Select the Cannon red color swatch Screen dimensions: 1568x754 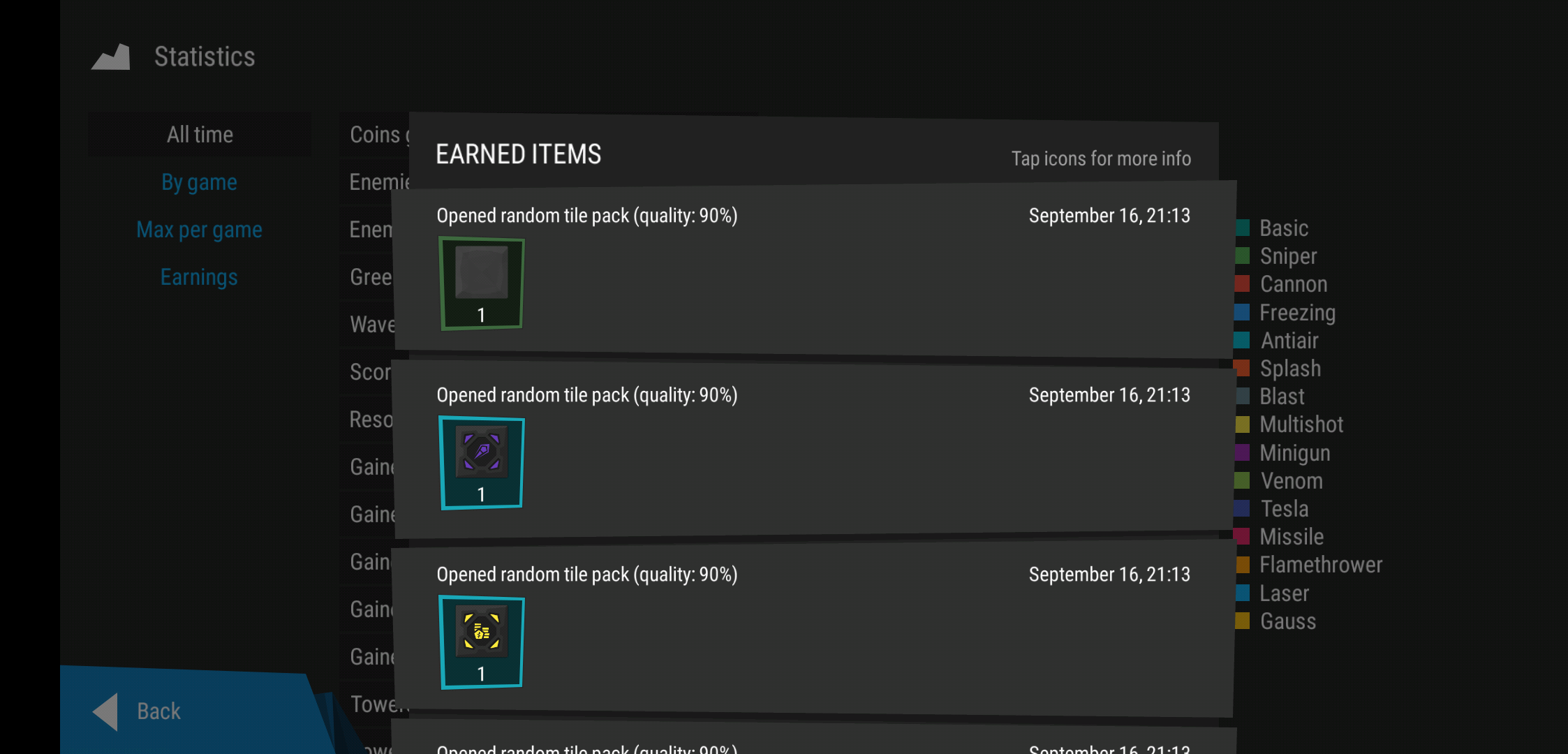coord(1243,283)
